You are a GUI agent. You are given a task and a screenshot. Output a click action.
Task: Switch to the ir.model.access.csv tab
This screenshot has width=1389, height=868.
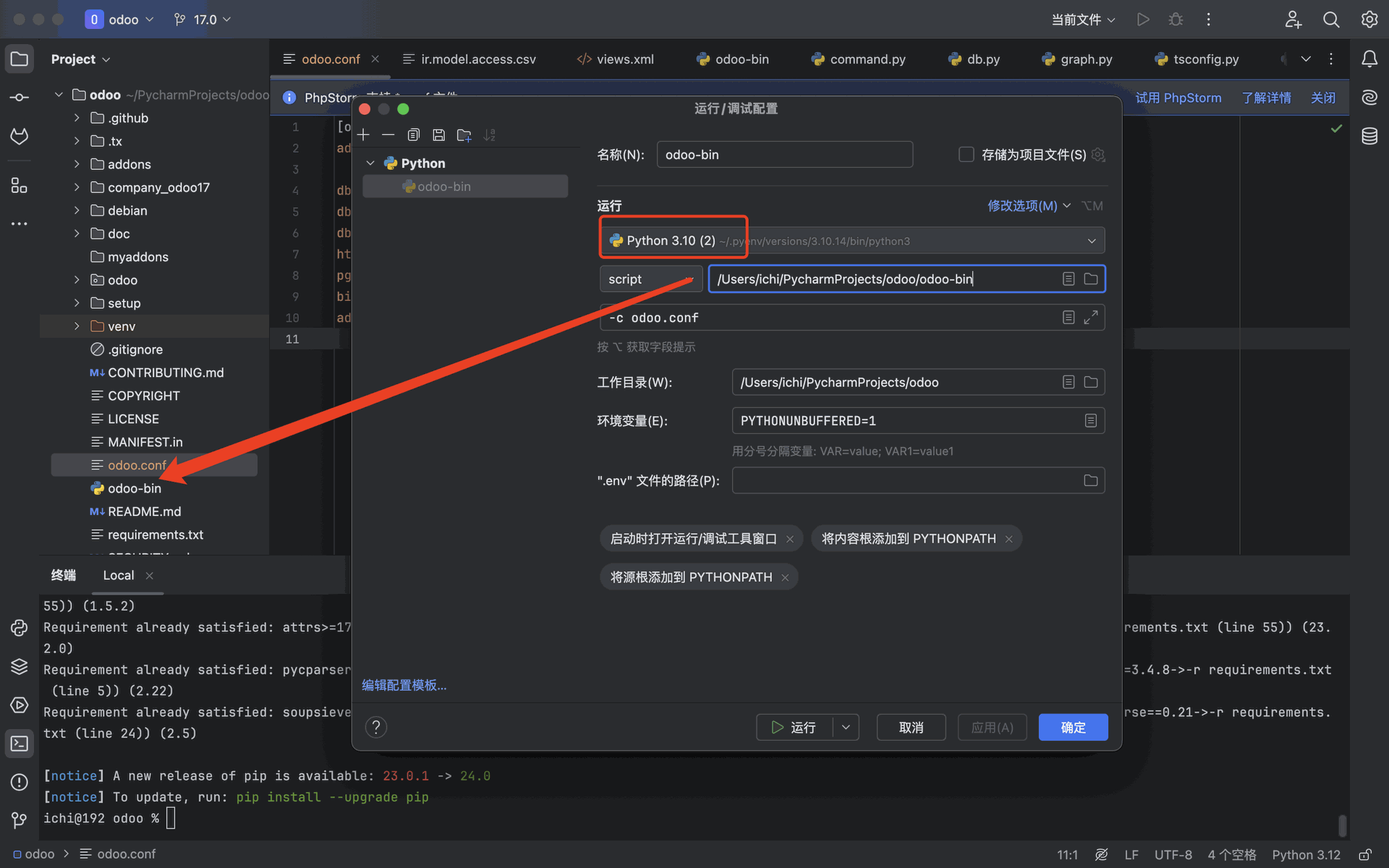(x=470, y=59)
